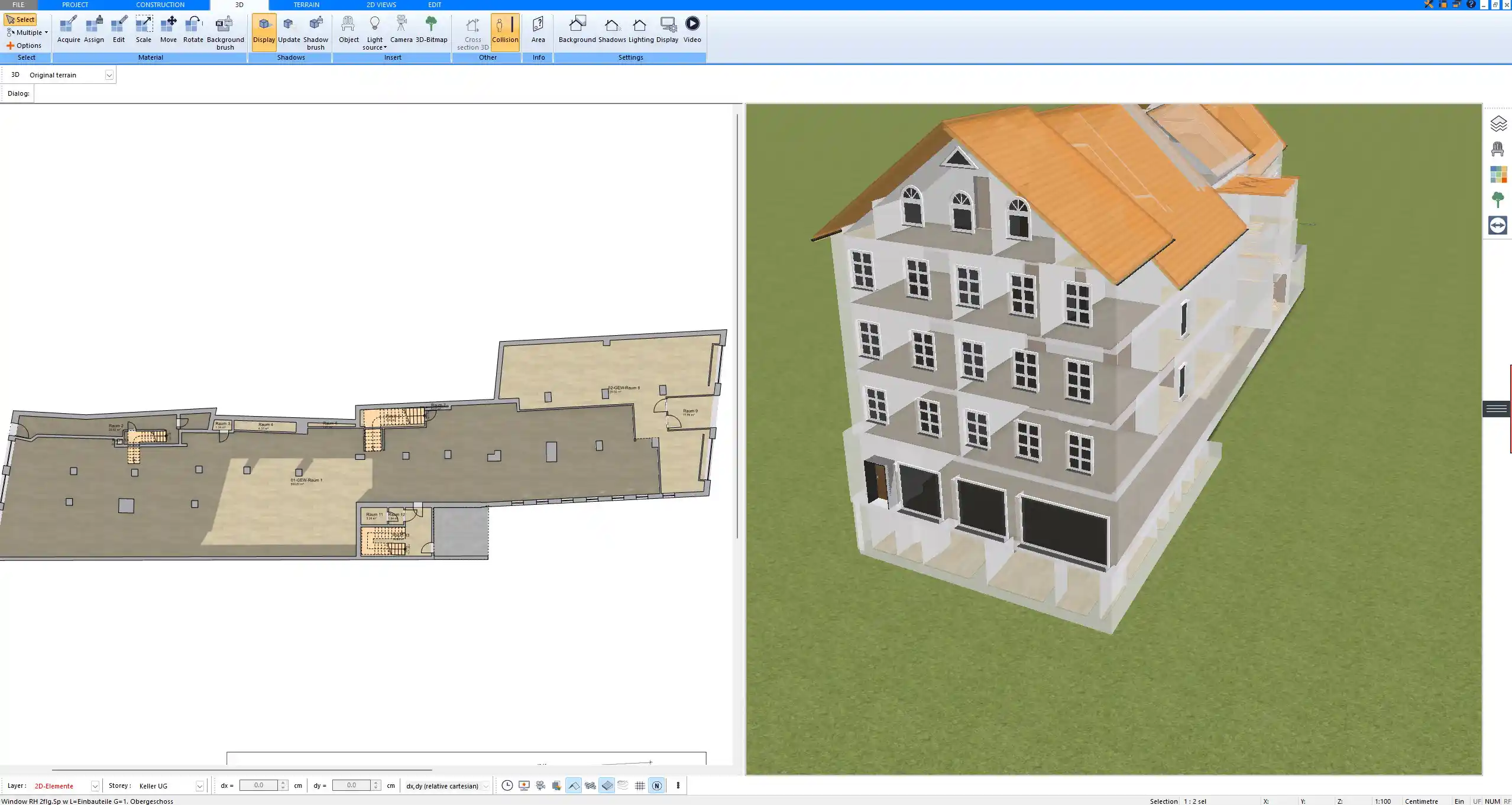Image resolution: width=1512 pixels, height=805 pixels.
Task: Open the Layer dropdown showing 2D-Elemente
Action: 95,786
